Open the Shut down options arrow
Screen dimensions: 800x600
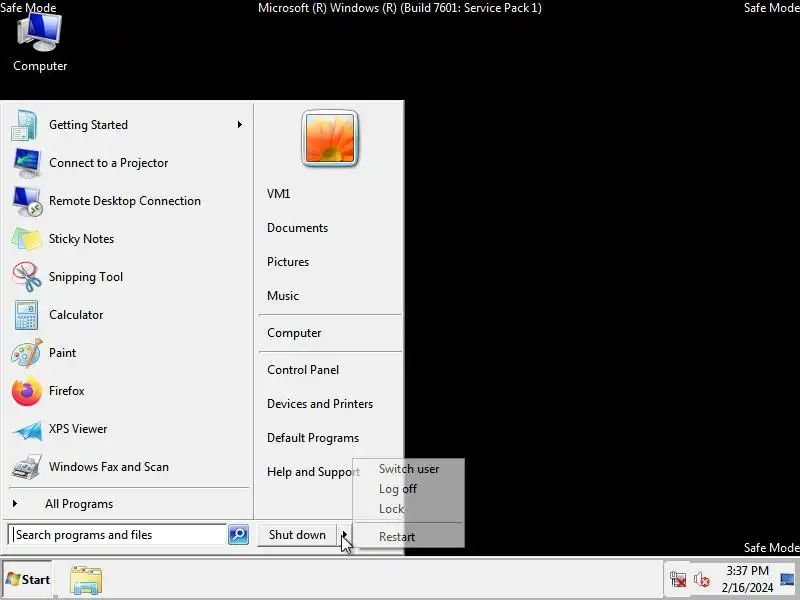(x=344, y=534)
